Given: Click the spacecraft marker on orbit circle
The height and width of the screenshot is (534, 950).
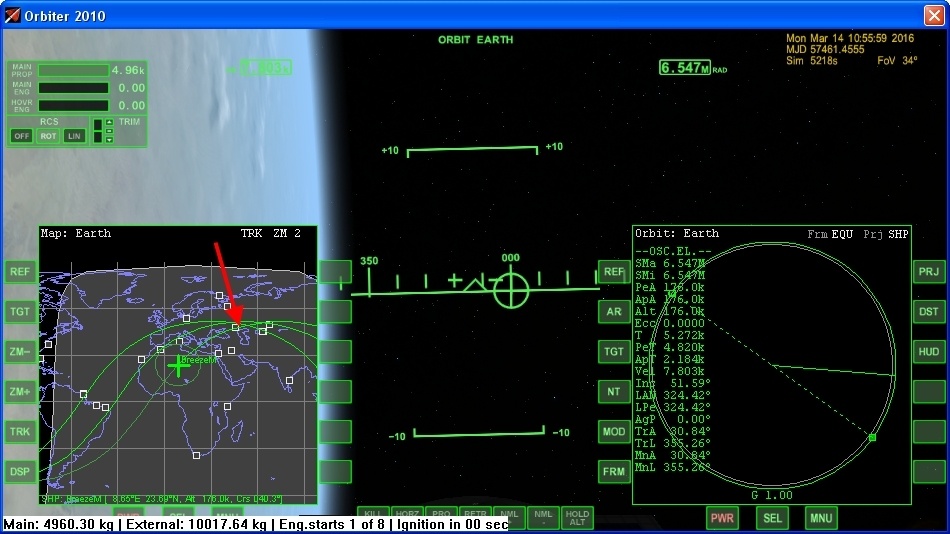Looking at the screenshot, I should pyautogui.click(x=872, y=437).
